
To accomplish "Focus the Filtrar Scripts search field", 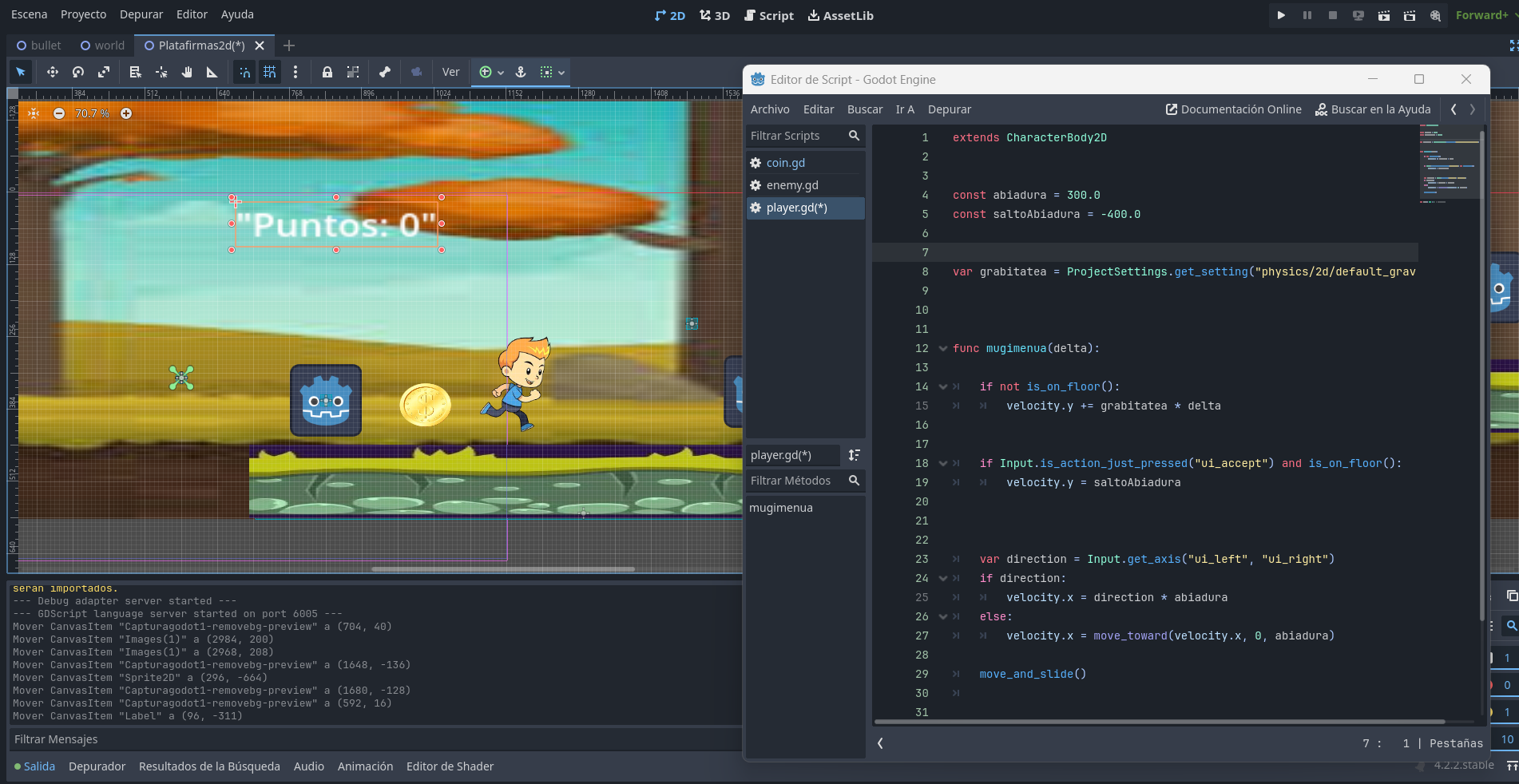I will [x=806, y=136].
